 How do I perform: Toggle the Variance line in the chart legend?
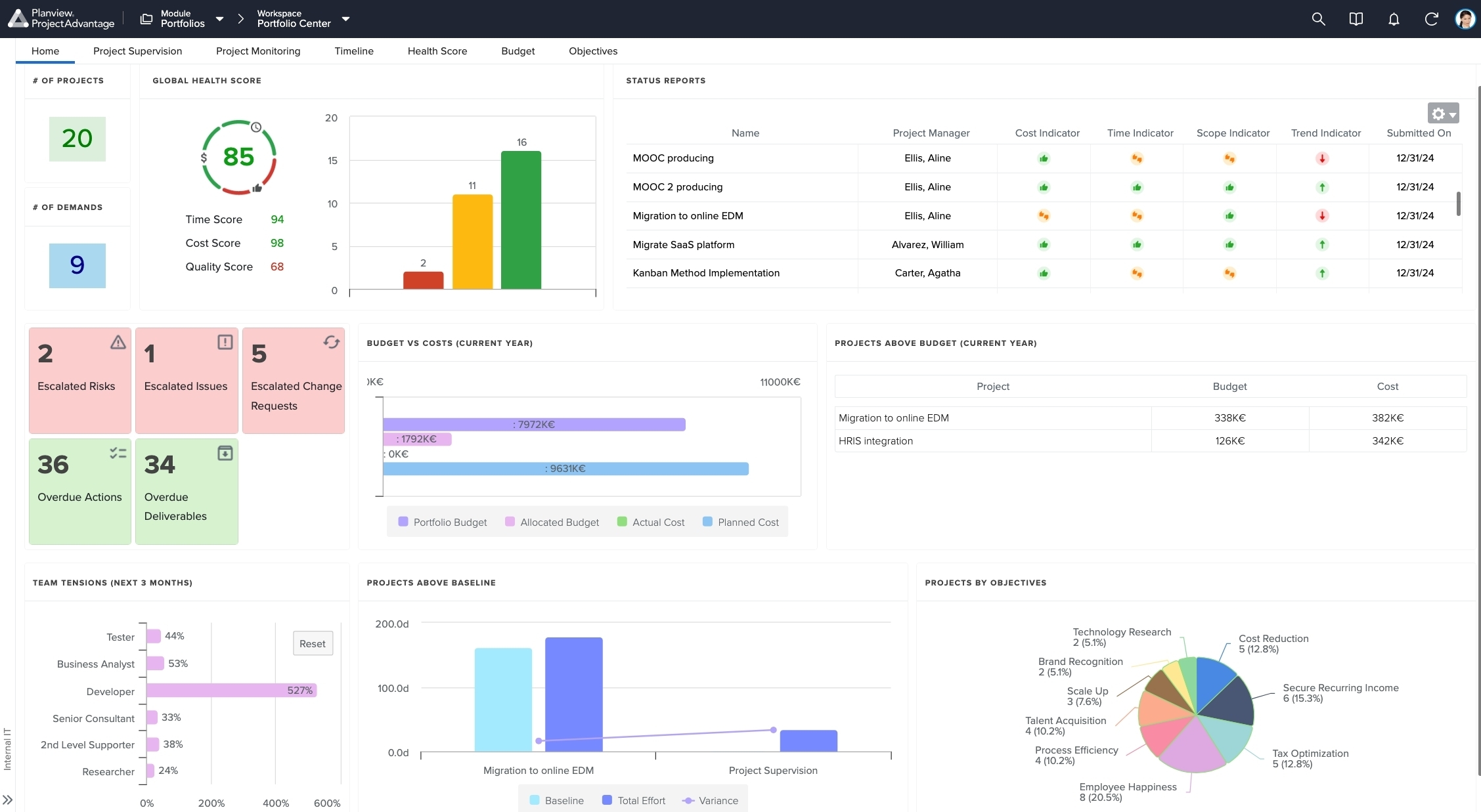tap(711, 800)
